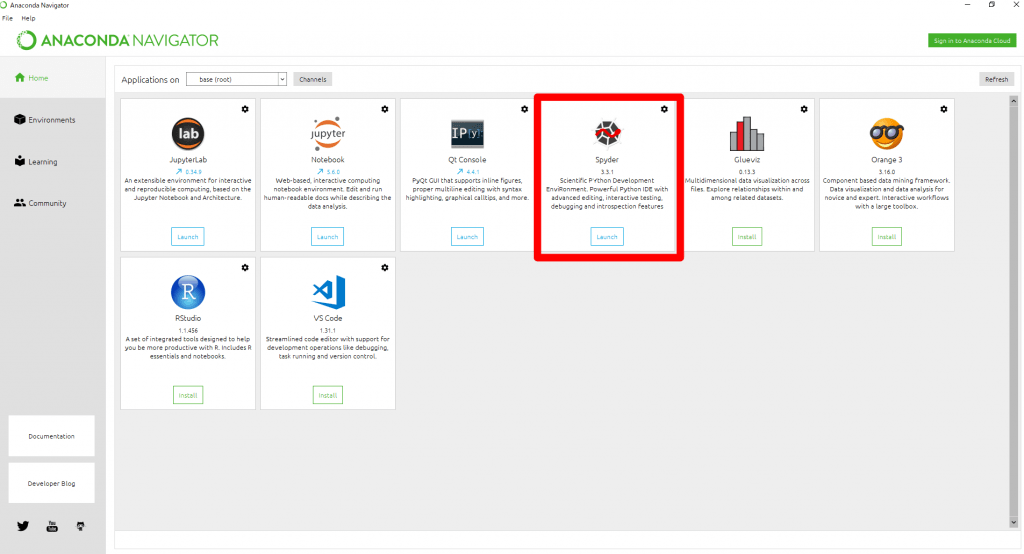
Task: Open settings gear on Qt Console card
Action: [524, 109]
